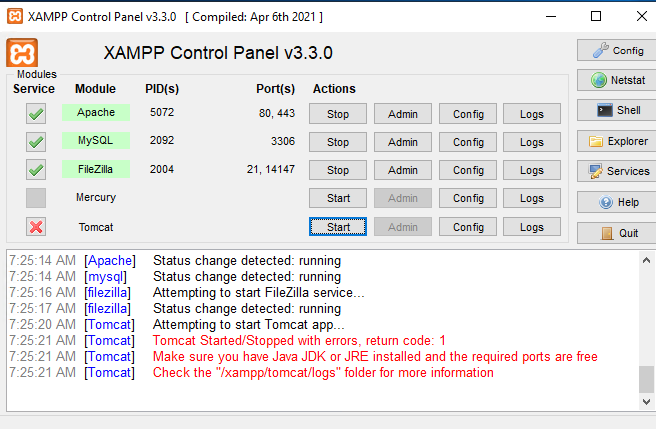Select the green MySQL module label

tap(96, 140)
